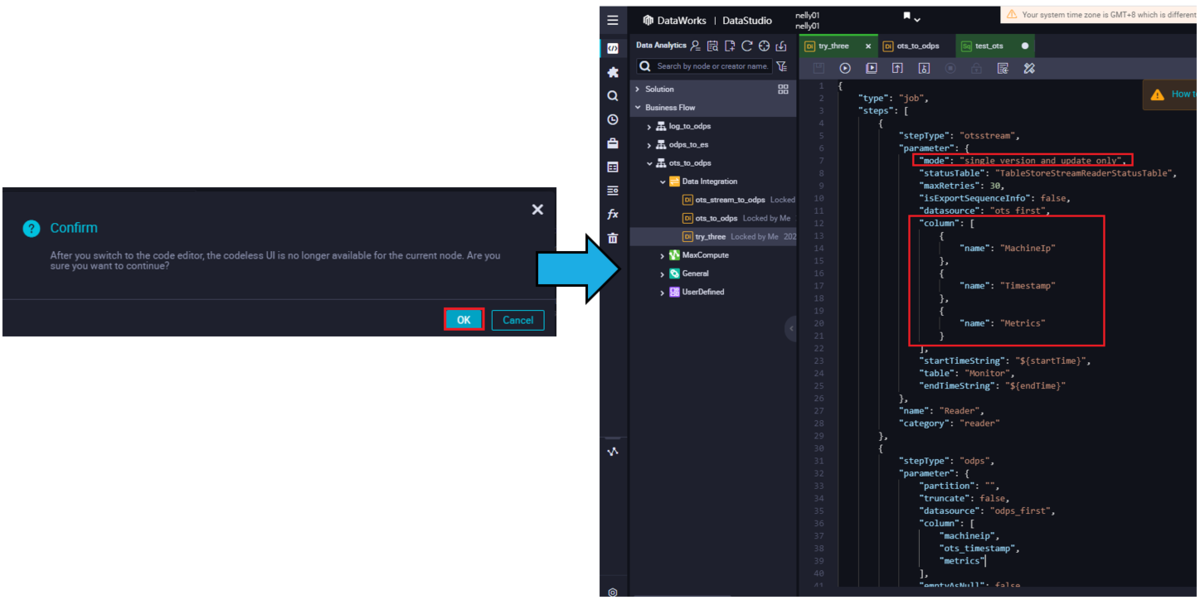The height and width of the screenshot is (600, 1200).
Task: Click the Save icon in editor toolbar
Action: click(x=819, y=68)
